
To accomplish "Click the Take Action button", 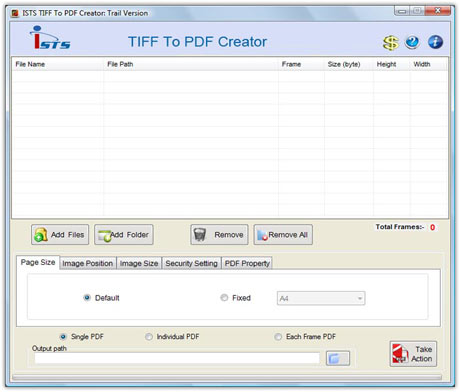I will (x=413, y=354).
